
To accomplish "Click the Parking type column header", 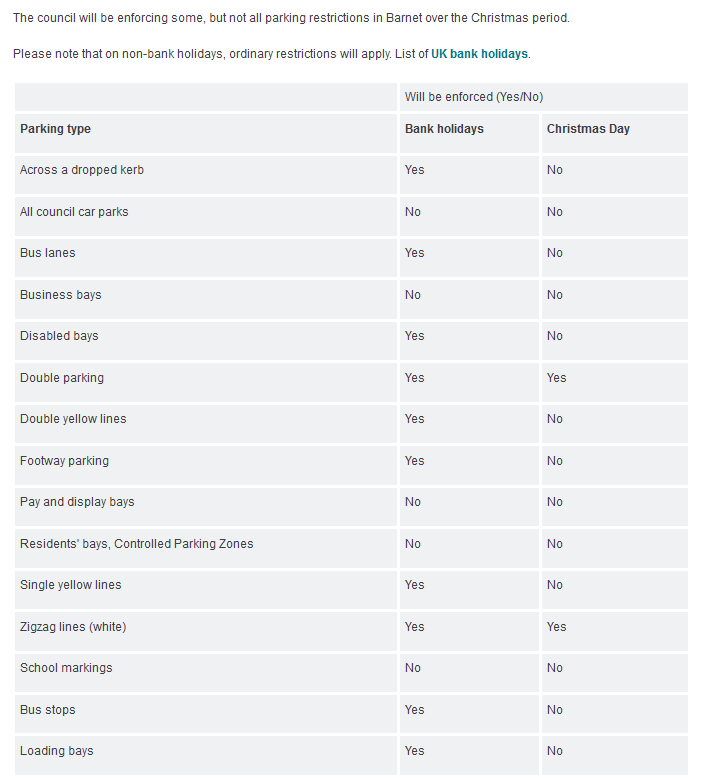I will coord(55,129).
